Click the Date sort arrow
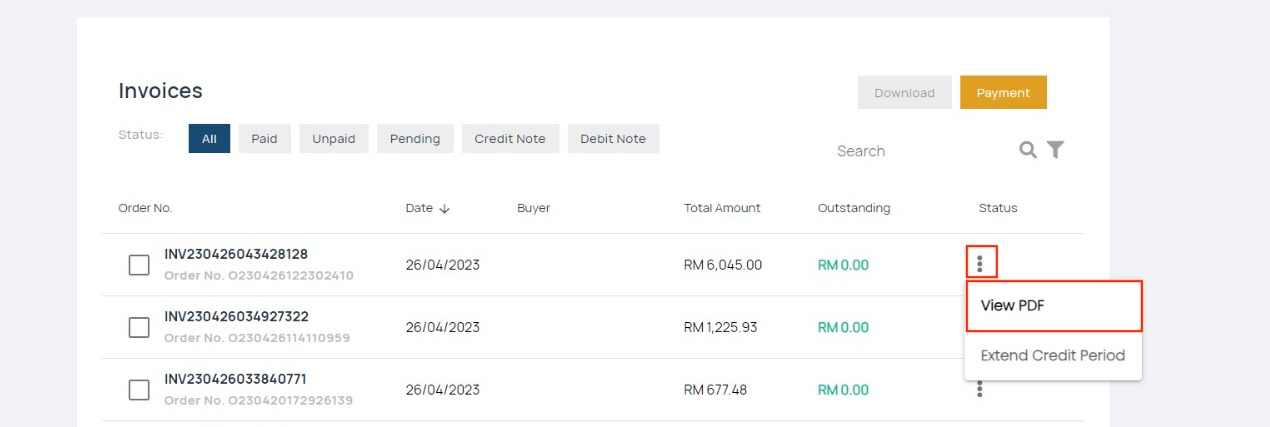 (x=445, y=209)
